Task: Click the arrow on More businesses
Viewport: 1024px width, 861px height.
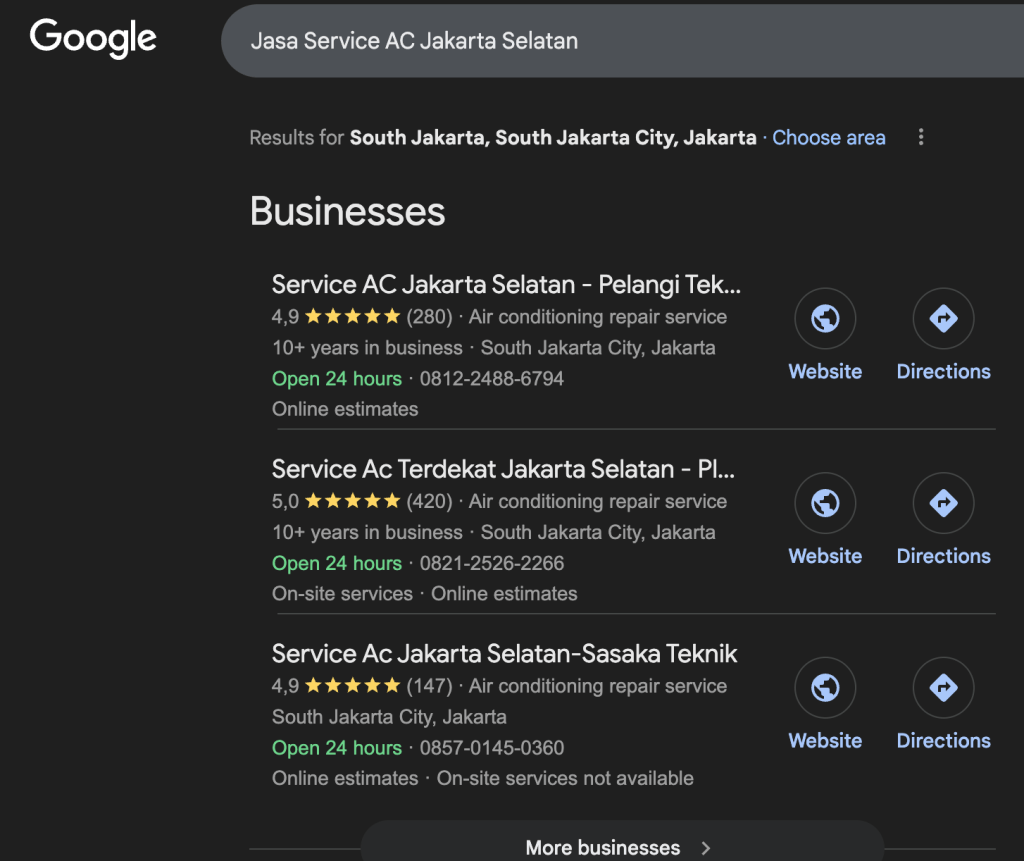Action: click(706, 848)
